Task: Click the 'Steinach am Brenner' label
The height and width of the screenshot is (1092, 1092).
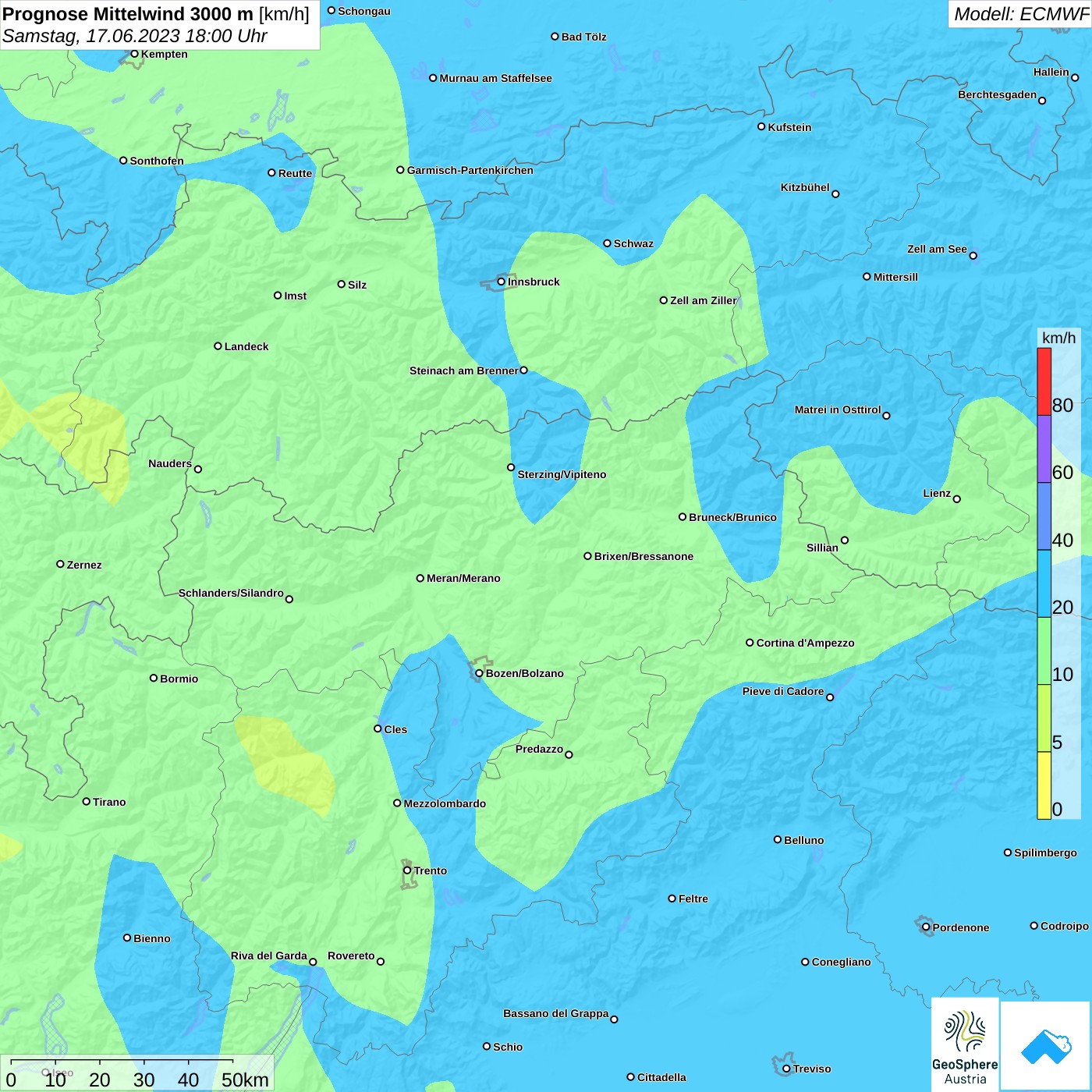Action: (x=464, y=370)
